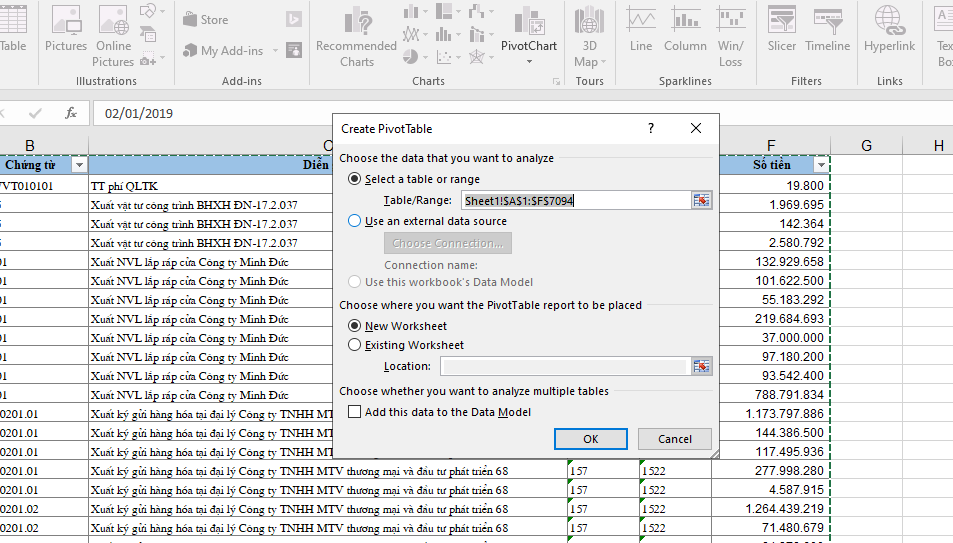Choose 'Existing Worksheet' placement option
This screenshot has height=543, width=953.
pos(355,345)
